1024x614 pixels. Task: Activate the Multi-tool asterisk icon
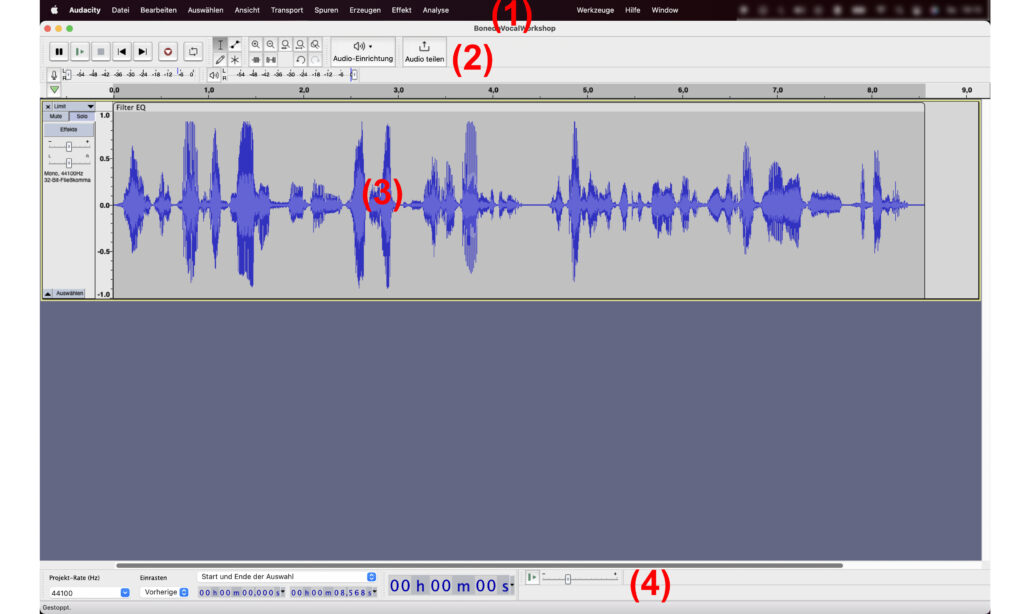[234, 59]
